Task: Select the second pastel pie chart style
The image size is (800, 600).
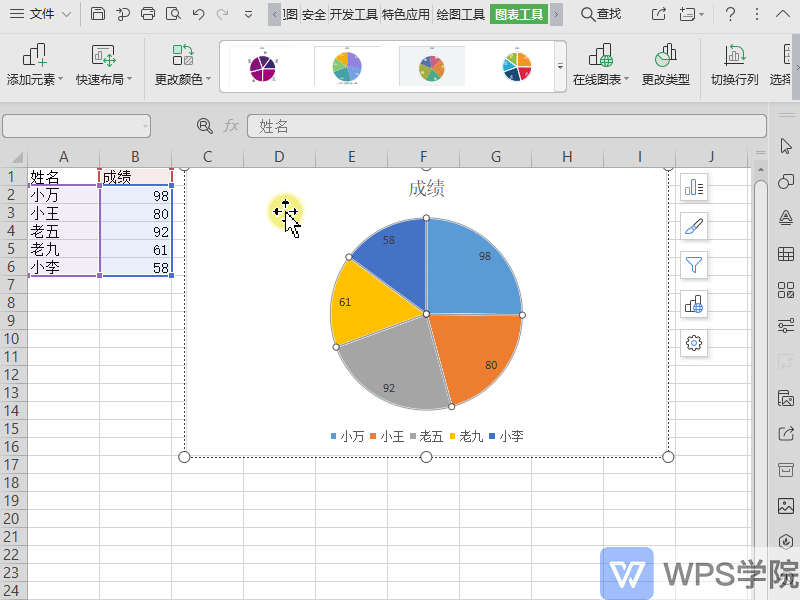Action: pyautogui.click(x=347, y=67)
